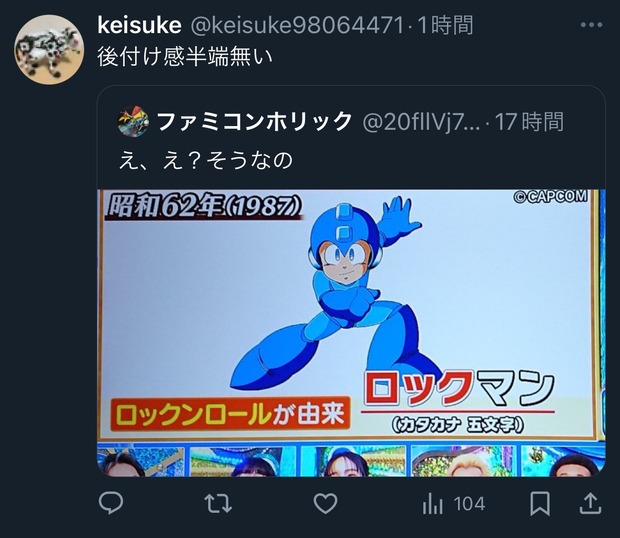Click the share upload icon
620x538 pixels.
[590, 503]
